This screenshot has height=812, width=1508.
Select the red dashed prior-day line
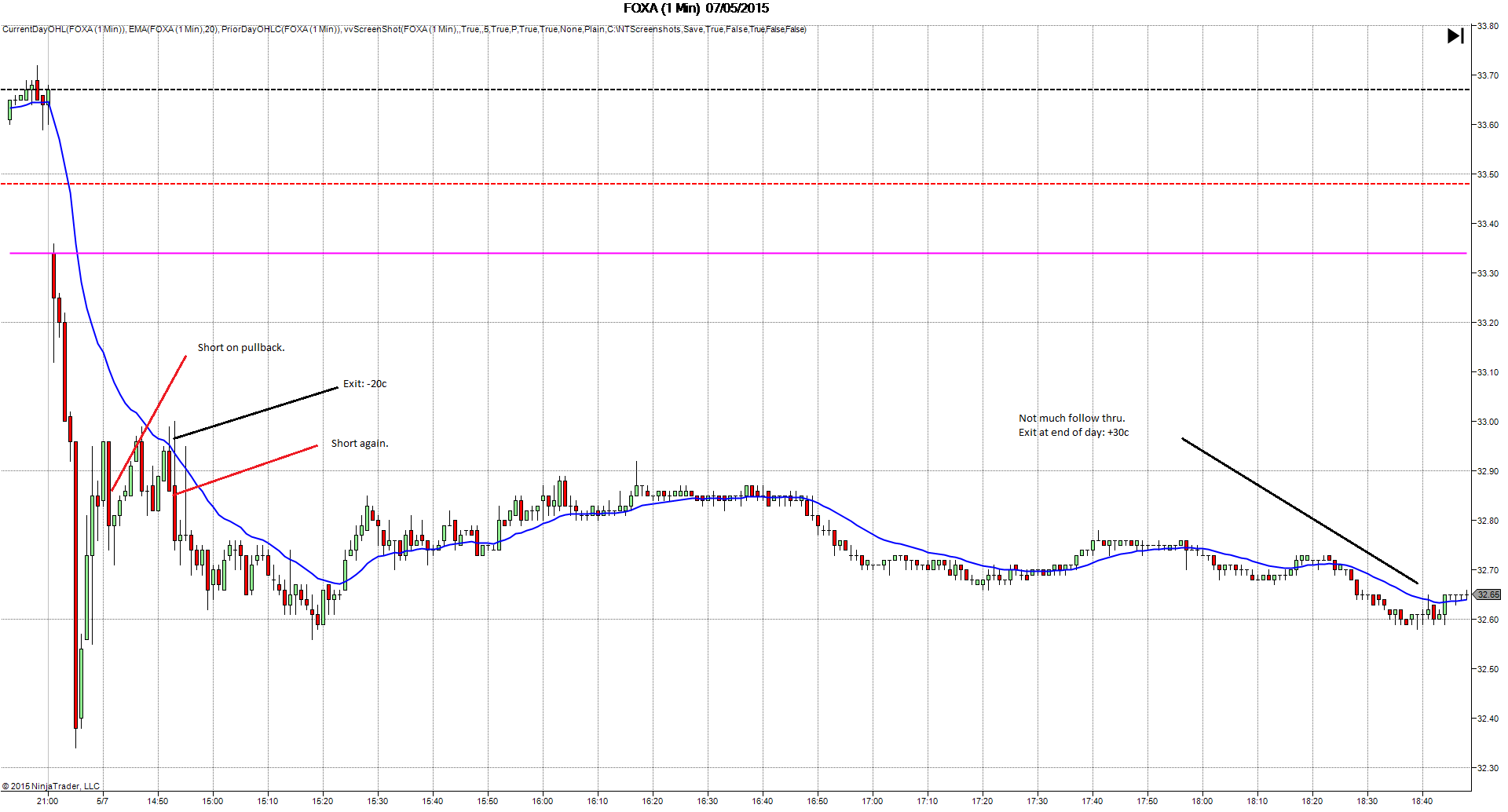[x=735, y=184]
